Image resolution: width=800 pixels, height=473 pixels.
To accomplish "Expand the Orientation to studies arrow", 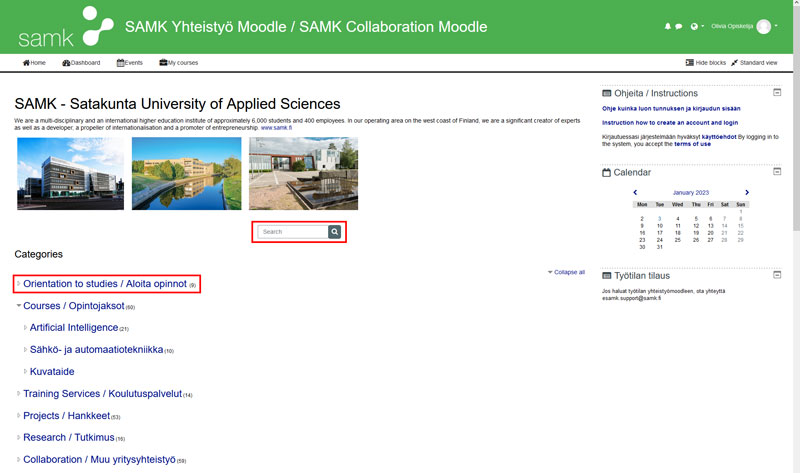I will [18, 284].
